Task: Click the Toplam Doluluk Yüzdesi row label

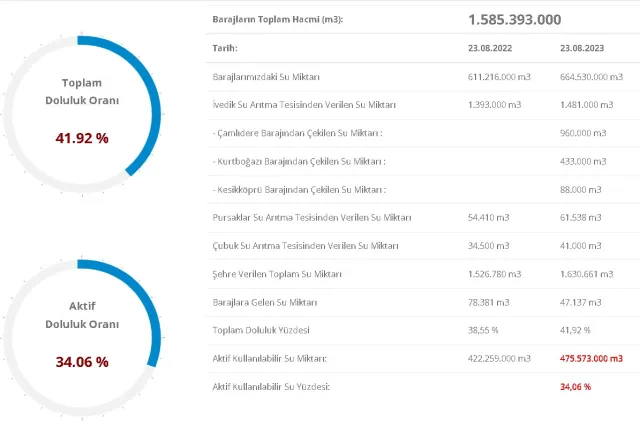Action: 262,329
